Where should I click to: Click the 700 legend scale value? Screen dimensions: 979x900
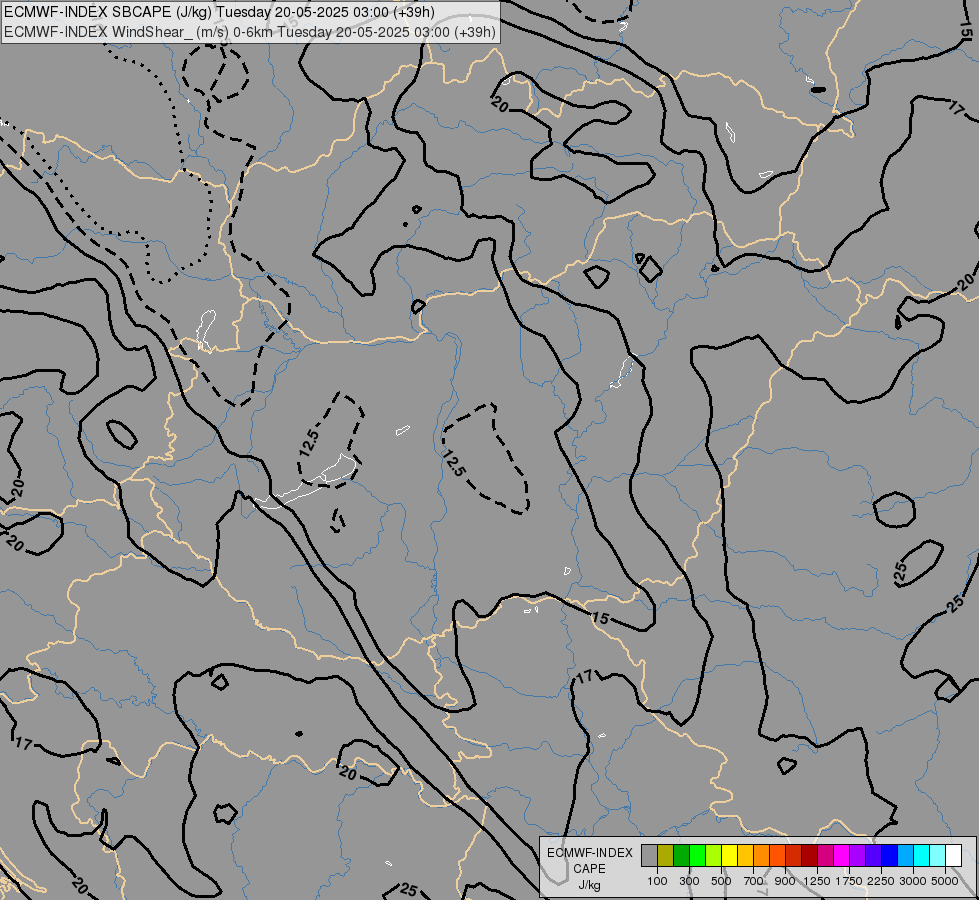point(753,881)
